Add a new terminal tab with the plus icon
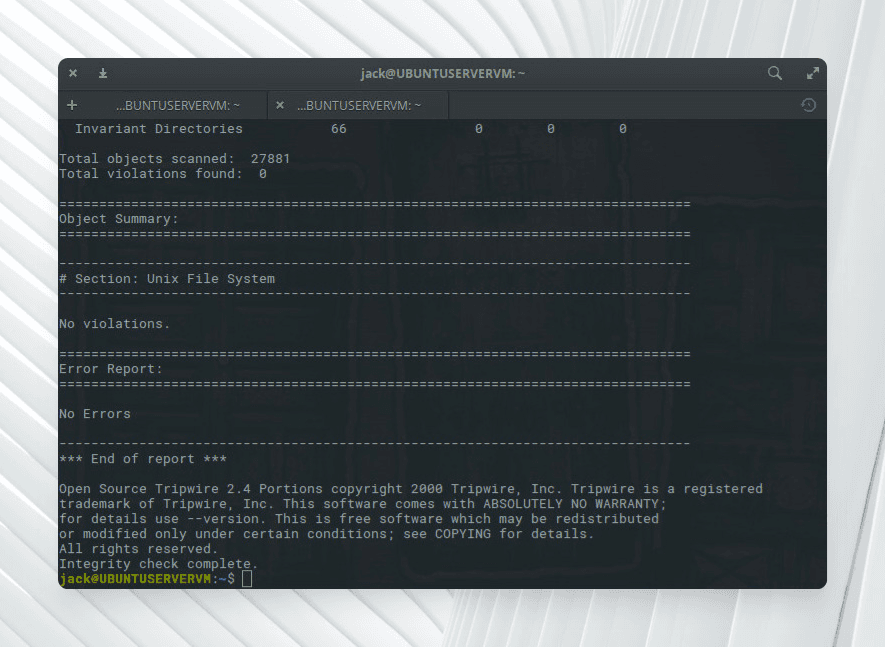 tap(72, 105)
